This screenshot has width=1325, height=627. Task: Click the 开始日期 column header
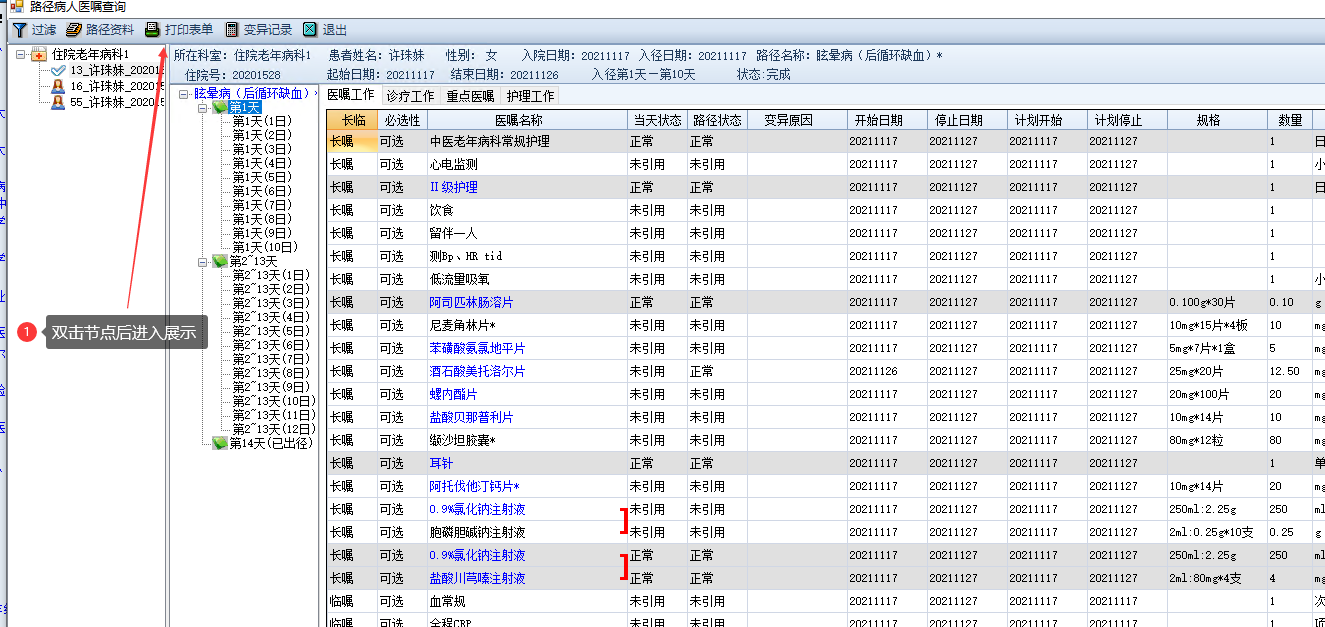pos(887,120)
